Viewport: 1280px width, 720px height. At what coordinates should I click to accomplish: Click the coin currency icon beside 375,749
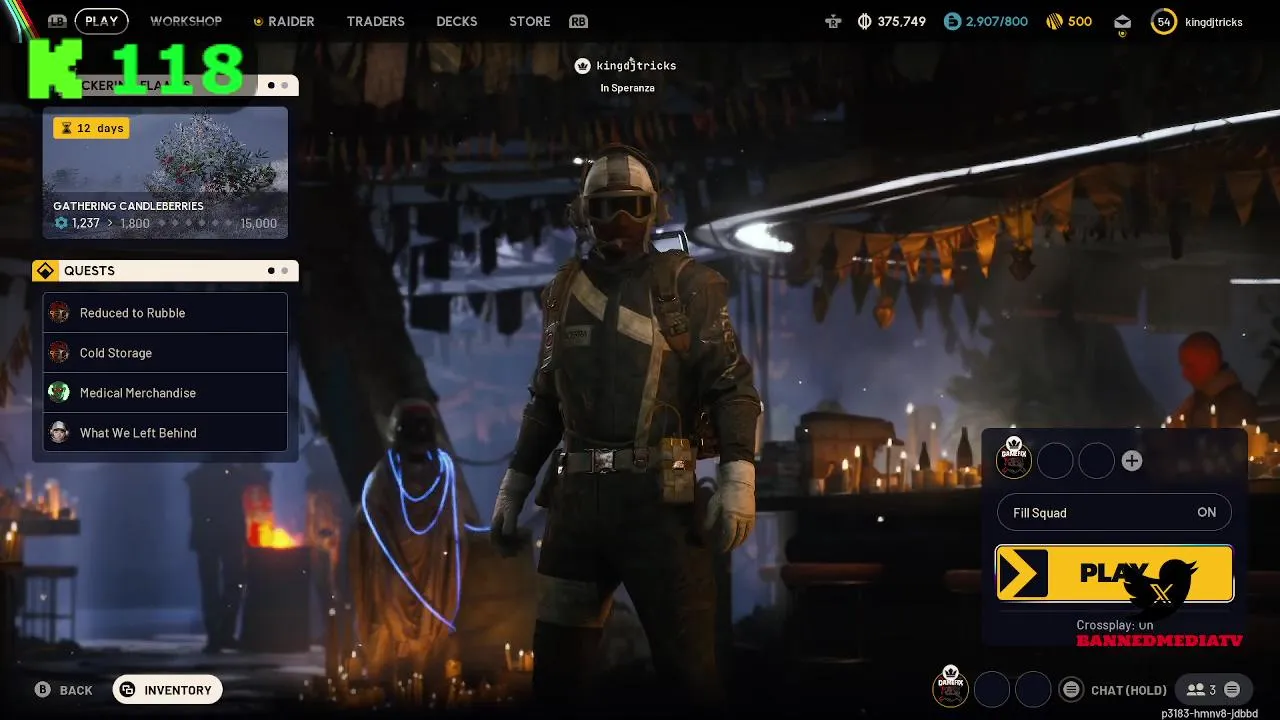865,21
